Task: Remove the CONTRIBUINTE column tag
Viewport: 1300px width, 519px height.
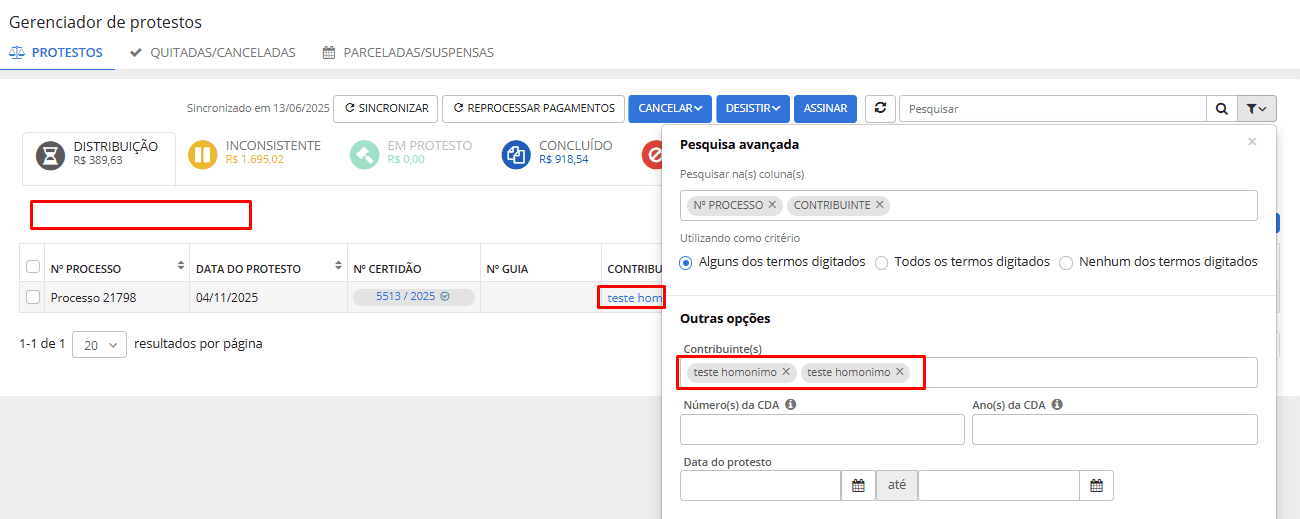Action: (879, 205)
